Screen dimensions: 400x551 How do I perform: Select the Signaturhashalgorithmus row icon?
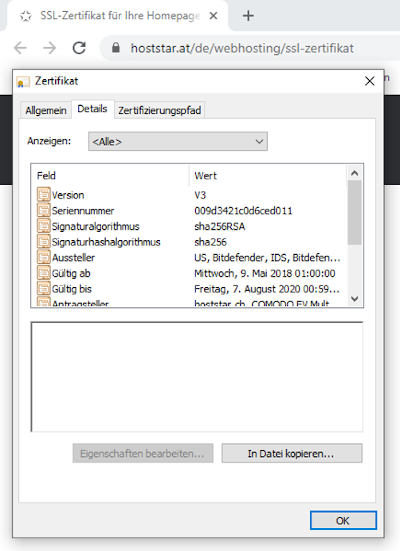(x=44, y=241)
